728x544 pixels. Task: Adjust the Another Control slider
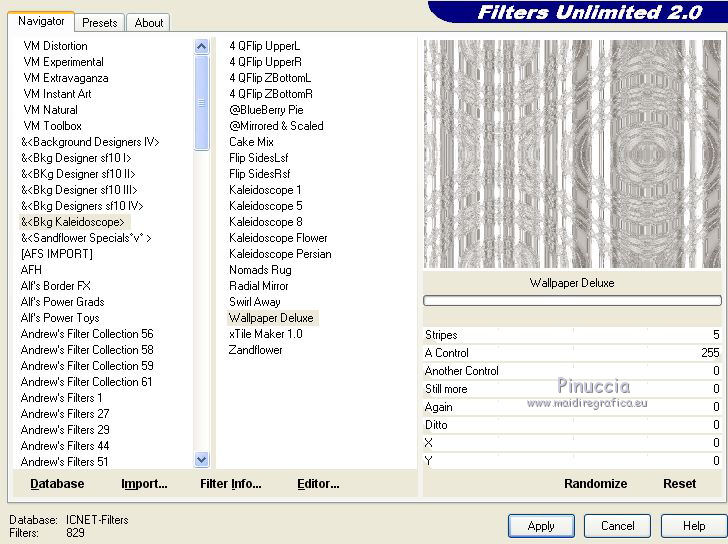coord(572,371)
